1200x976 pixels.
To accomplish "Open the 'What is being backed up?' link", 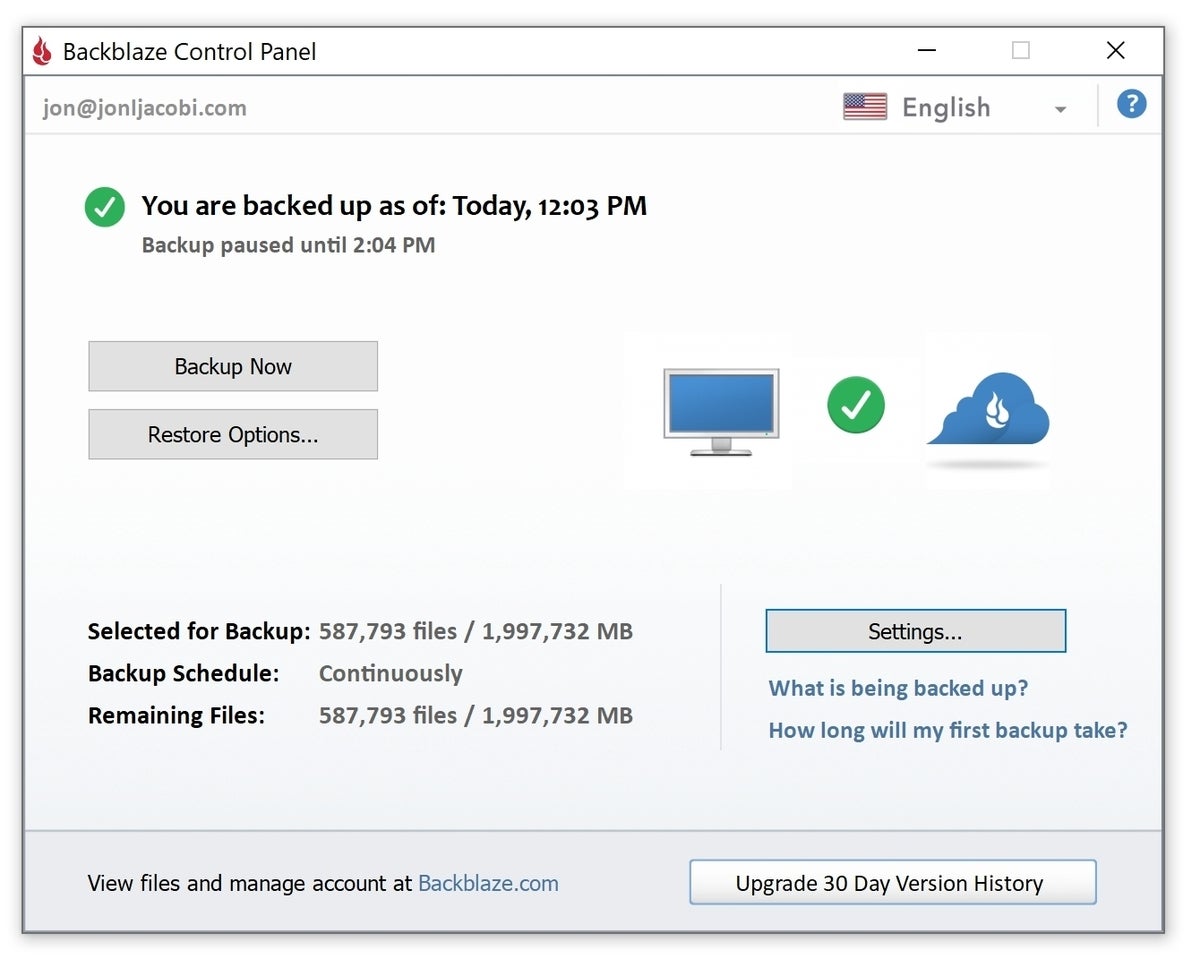I will [x=898, y=688].
